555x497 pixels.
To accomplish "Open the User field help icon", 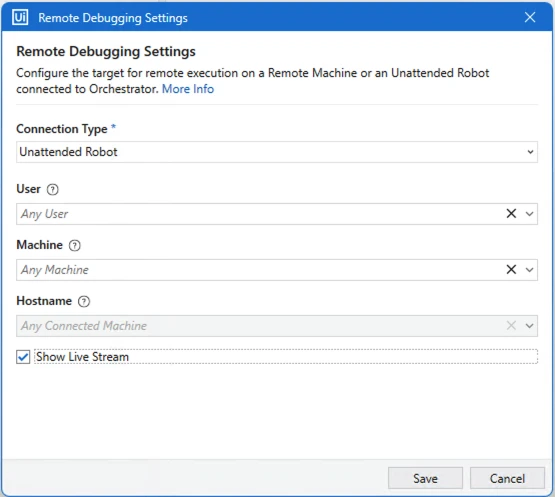I will (x=53, y=189).
